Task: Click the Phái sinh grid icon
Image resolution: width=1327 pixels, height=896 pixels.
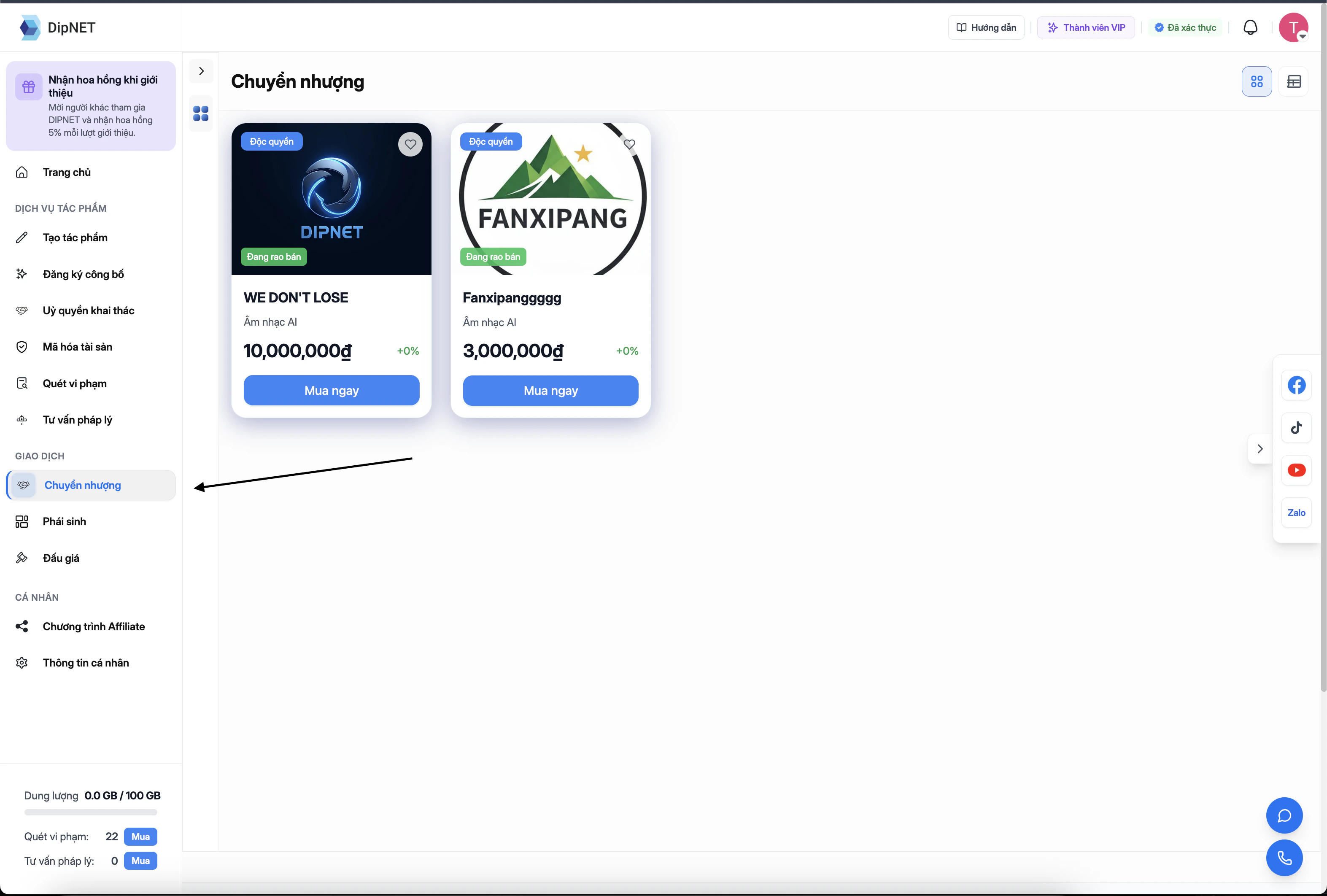Action: coord(22,521)
